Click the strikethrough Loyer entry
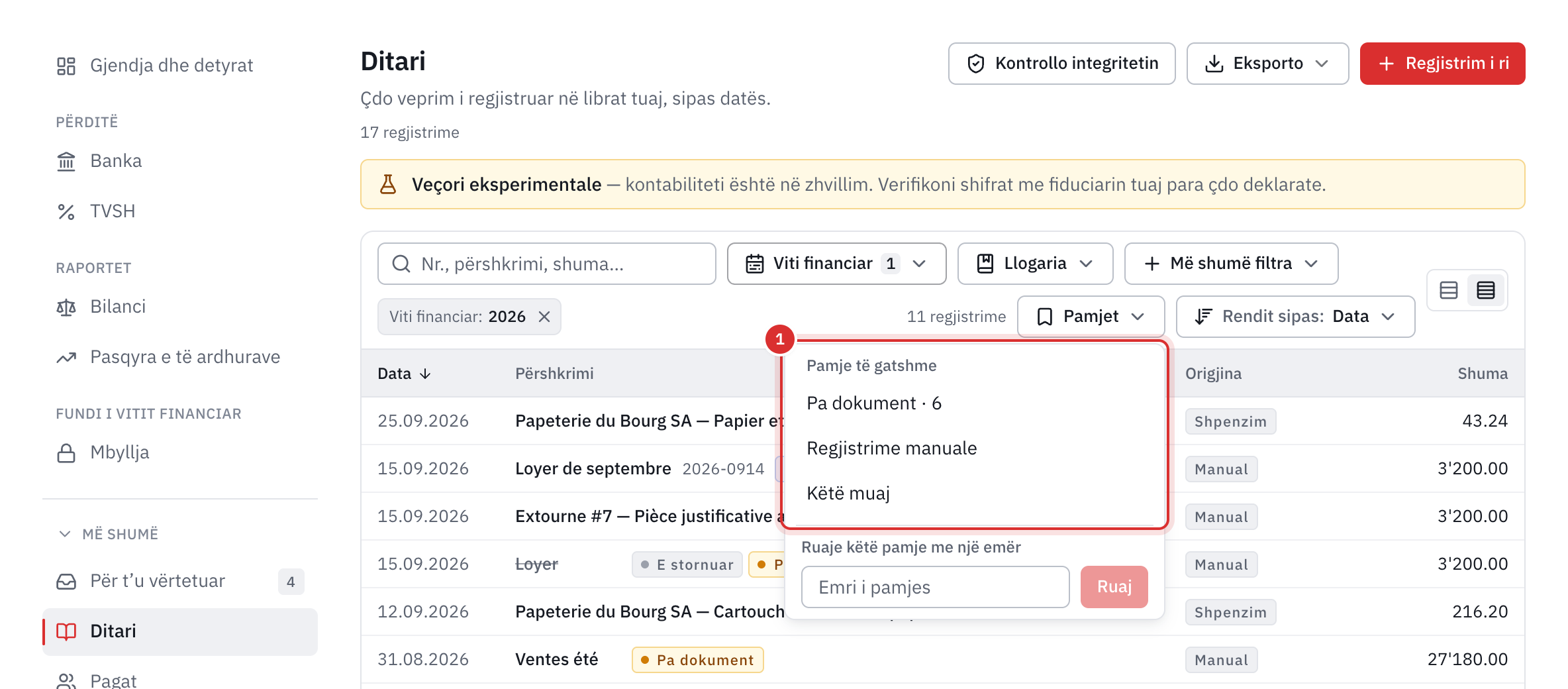The width and height of the screenshot is (1568, 689). click(x=536, y=564)
